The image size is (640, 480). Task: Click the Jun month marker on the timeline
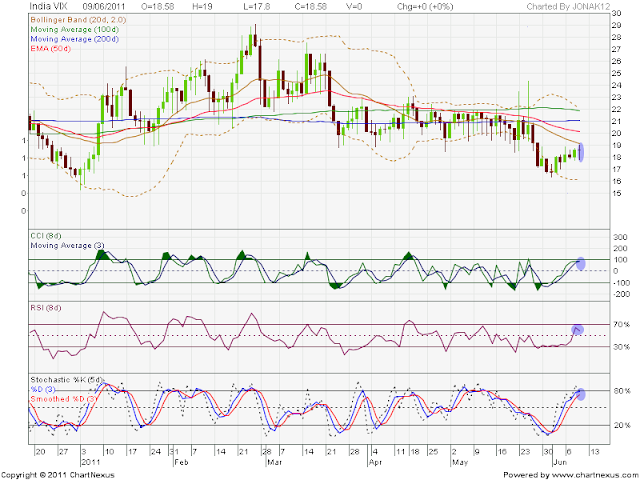point(560,462)
